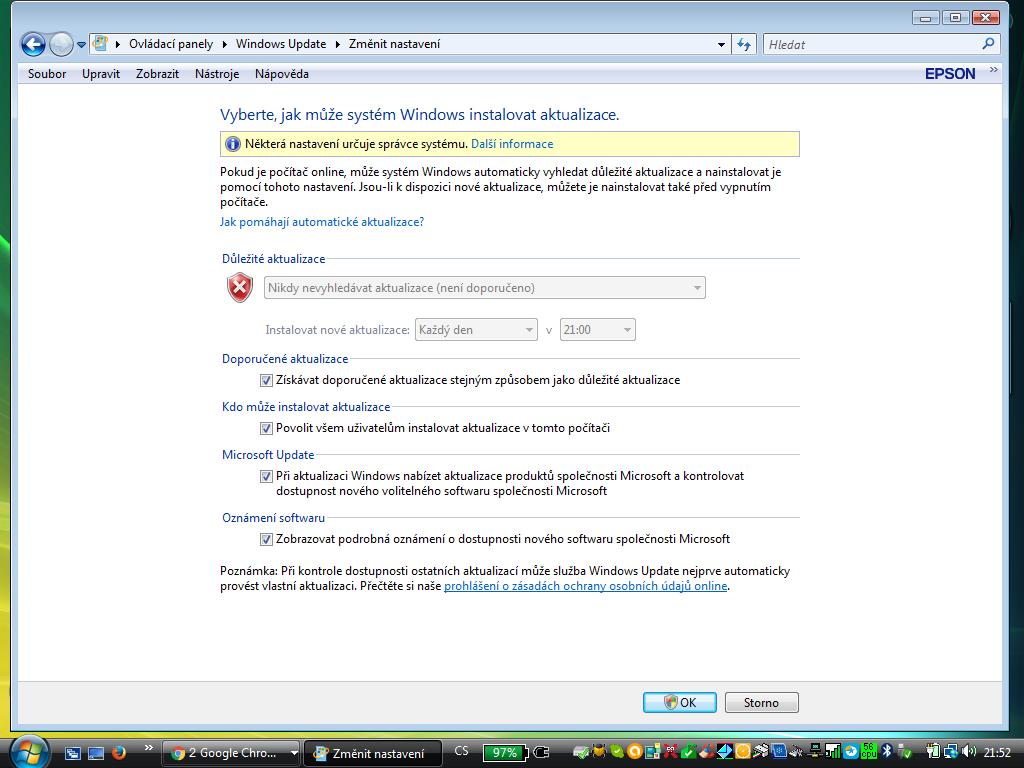Open the Nápověda menu

click(x=282, y=74)
